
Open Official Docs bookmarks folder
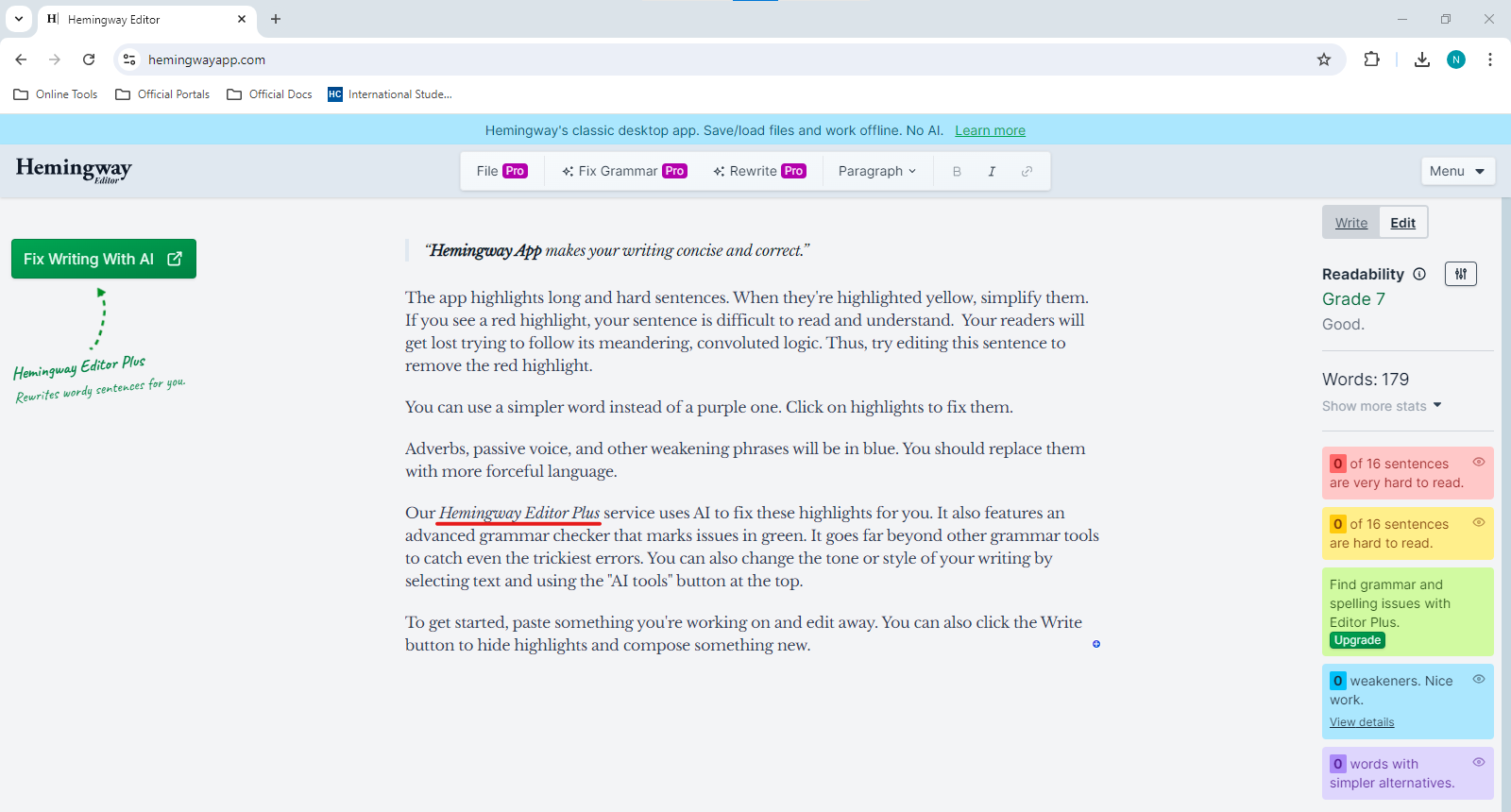(269, 94)
